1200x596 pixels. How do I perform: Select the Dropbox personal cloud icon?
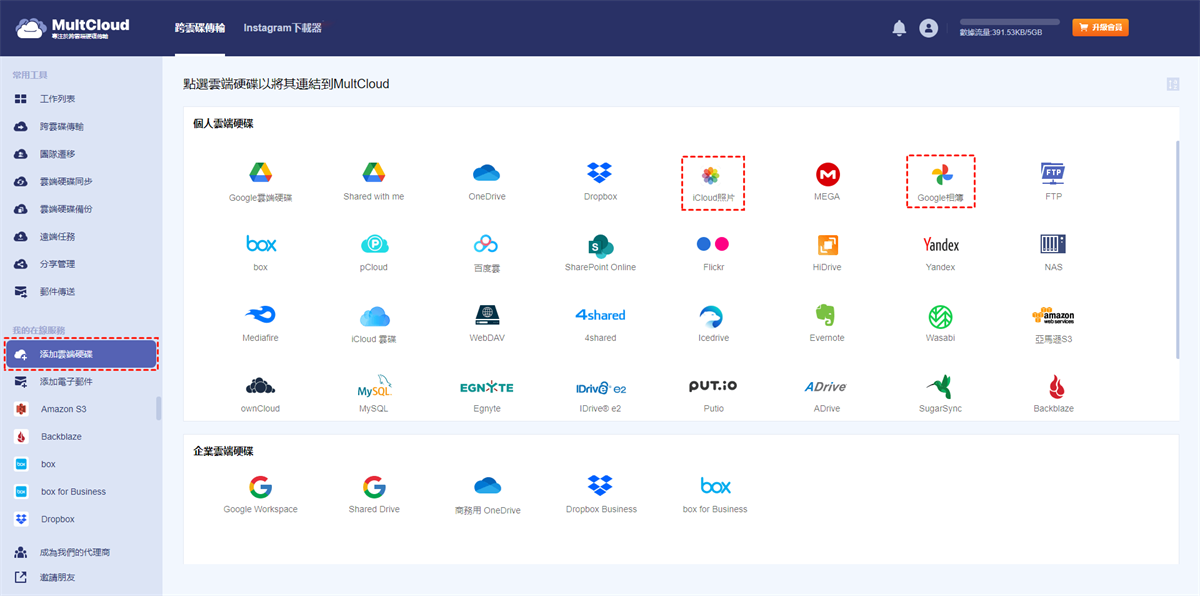tap(600, 182)
